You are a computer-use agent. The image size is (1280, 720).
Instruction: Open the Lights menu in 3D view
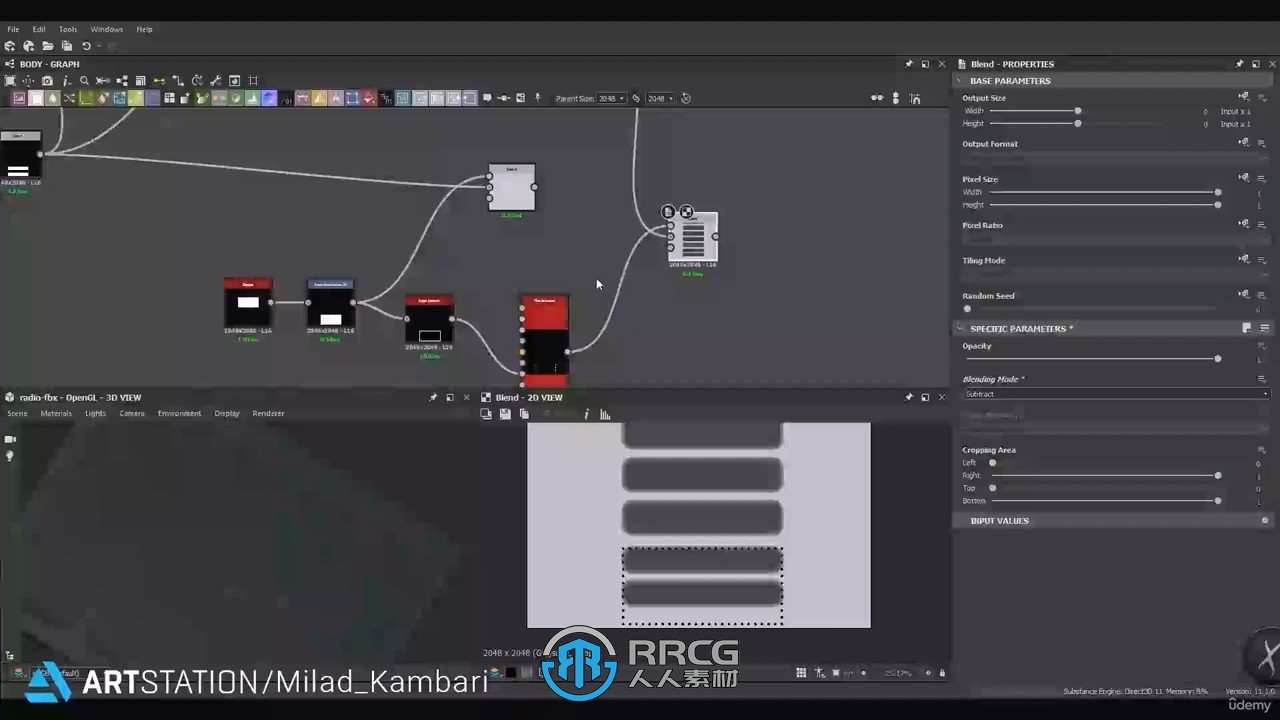pyautogui.click(x=95, y=413)
